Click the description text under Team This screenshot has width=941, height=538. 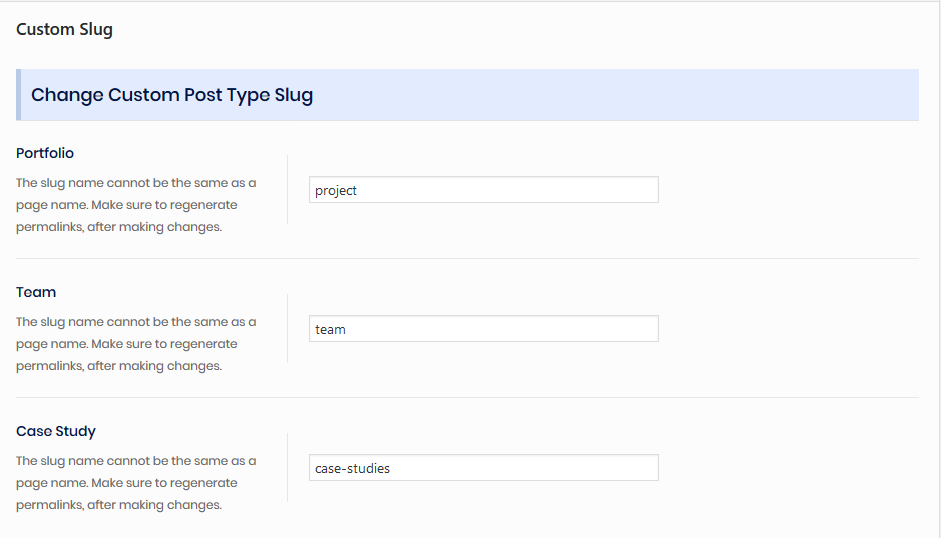[x=136, y=344]
